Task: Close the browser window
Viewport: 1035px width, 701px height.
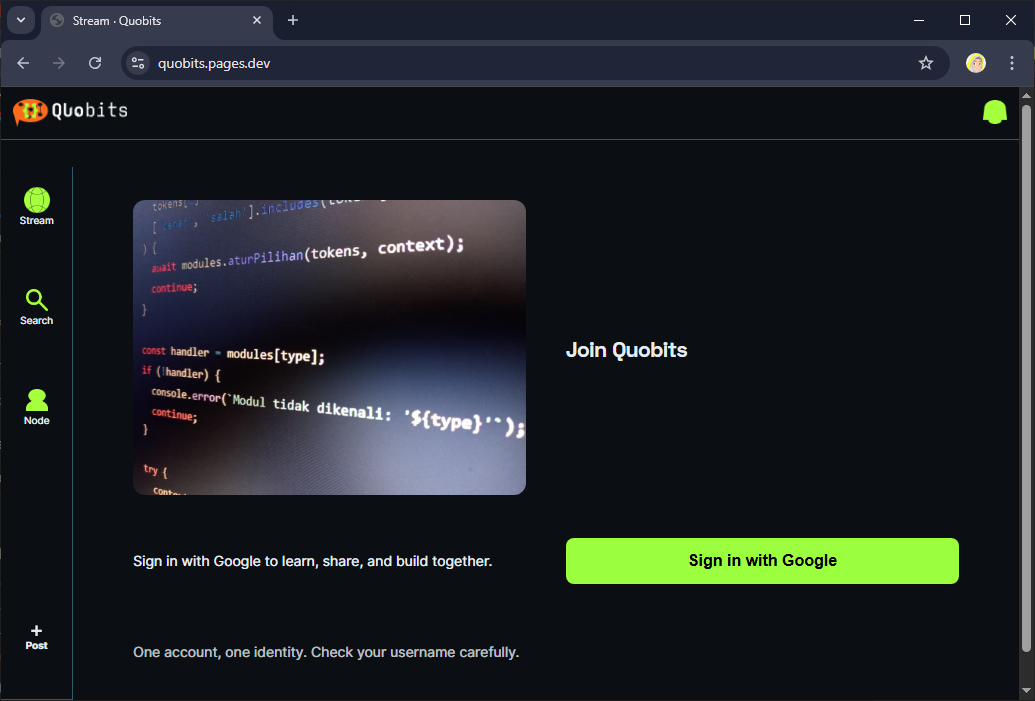Action: click(x=1011, y=20)
